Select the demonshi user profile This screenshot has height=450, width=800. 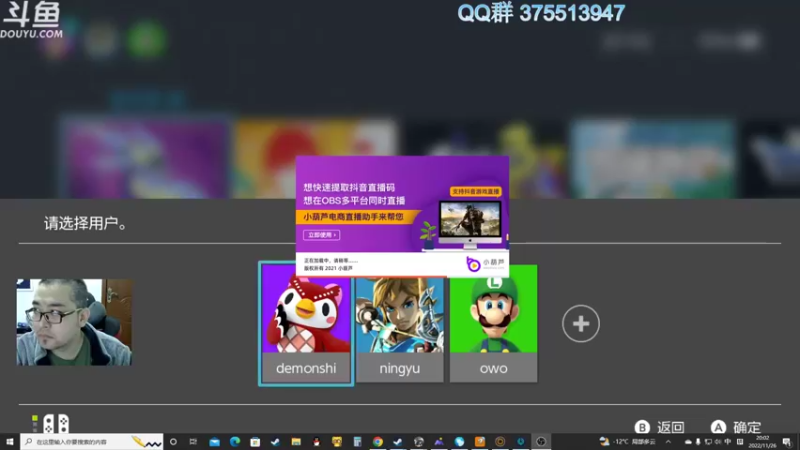coord(306,323)
